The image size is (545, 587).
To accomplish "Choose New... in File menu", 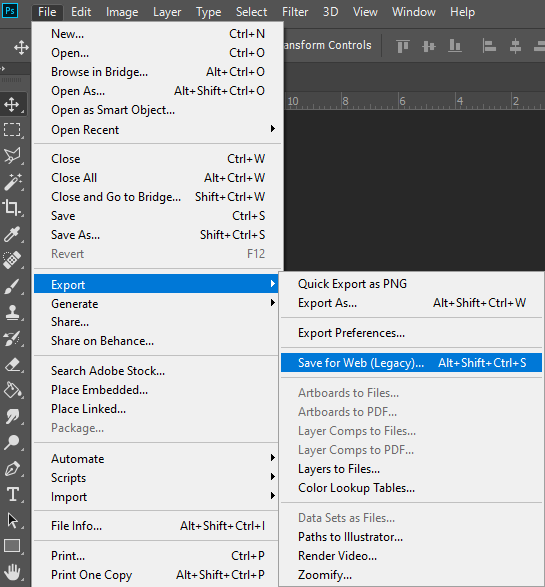I will tap(157, 34).
